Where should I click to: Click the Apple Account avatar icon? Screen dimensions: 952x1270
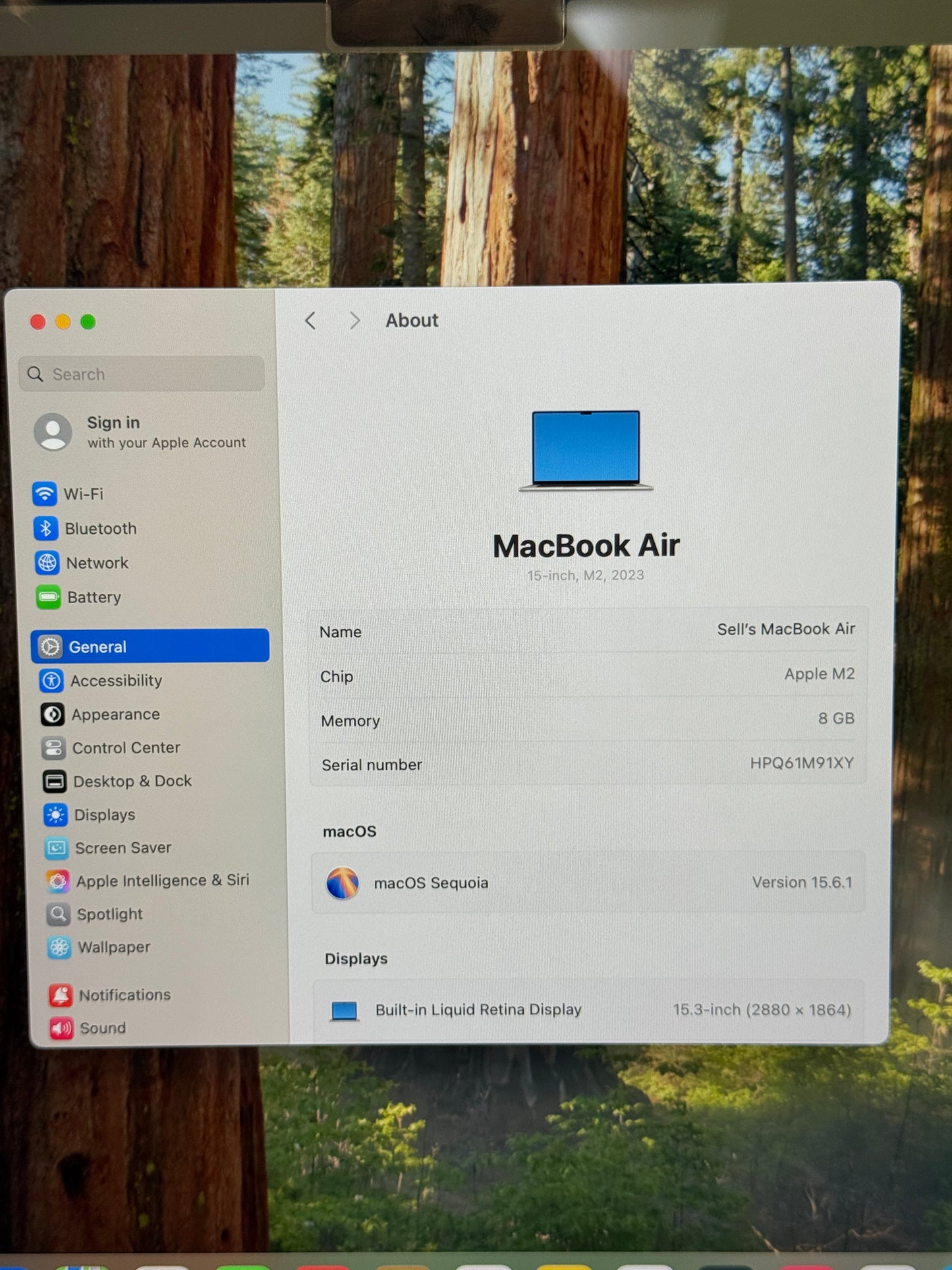click(53, 432)
